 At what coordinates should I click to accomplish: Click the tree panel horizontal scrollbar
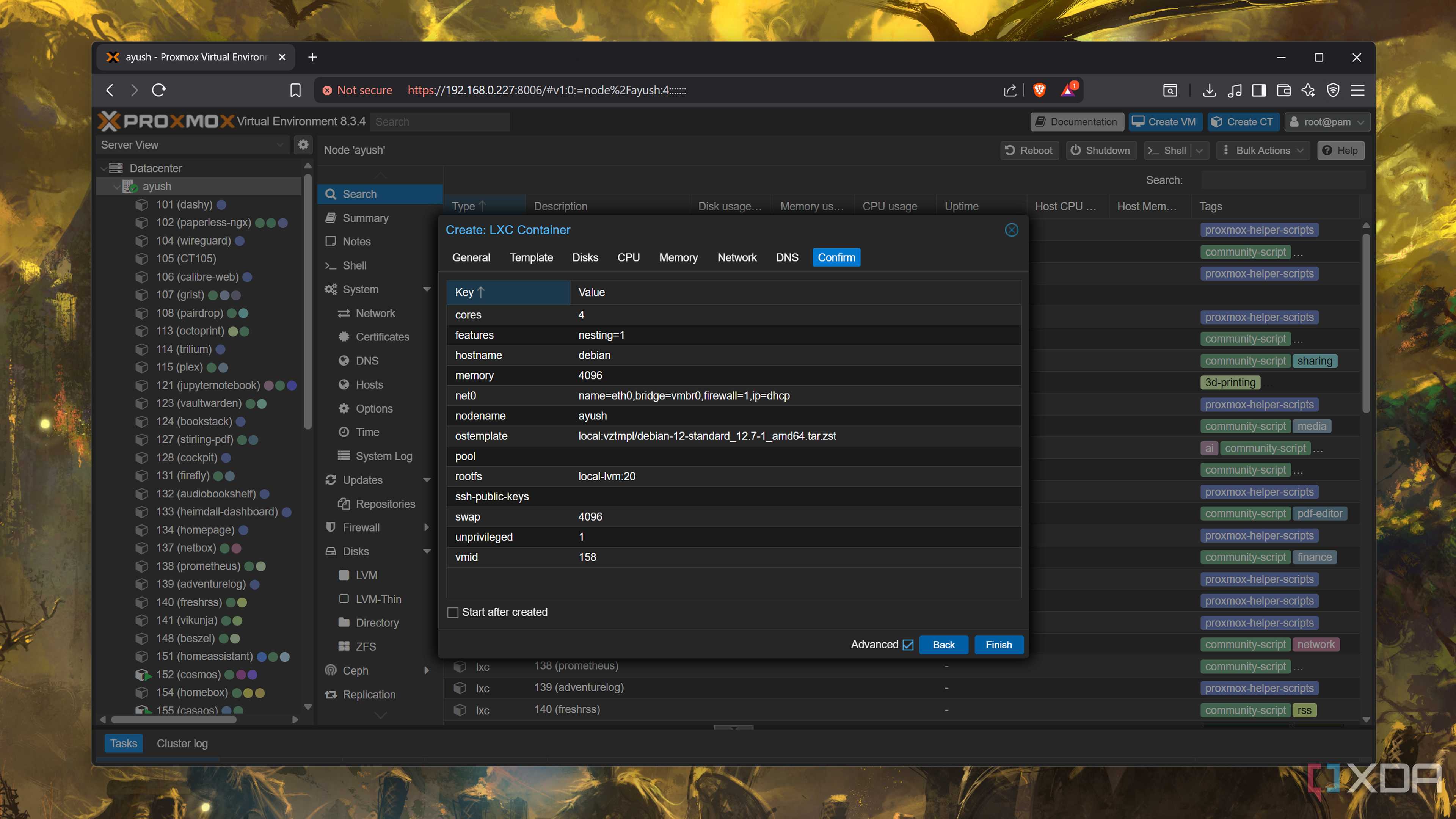[174, 720]
